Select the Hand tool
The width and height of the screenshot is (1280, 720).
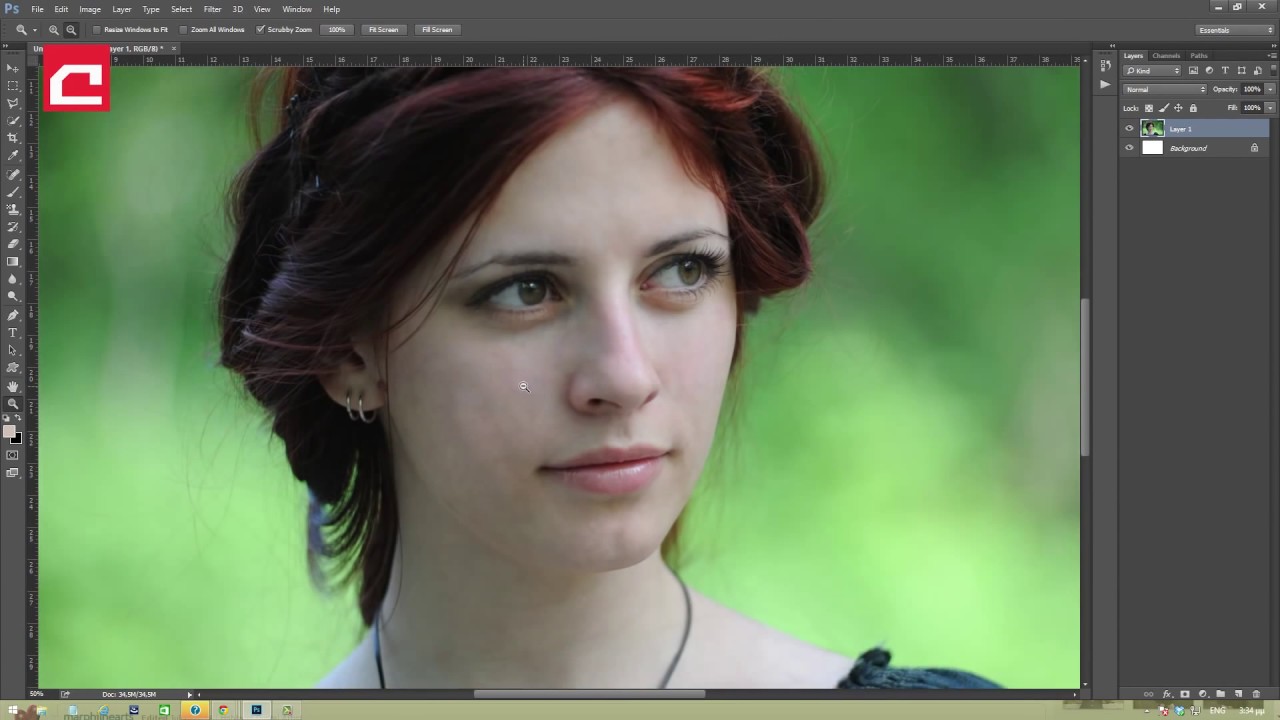[x=13, y=386]
